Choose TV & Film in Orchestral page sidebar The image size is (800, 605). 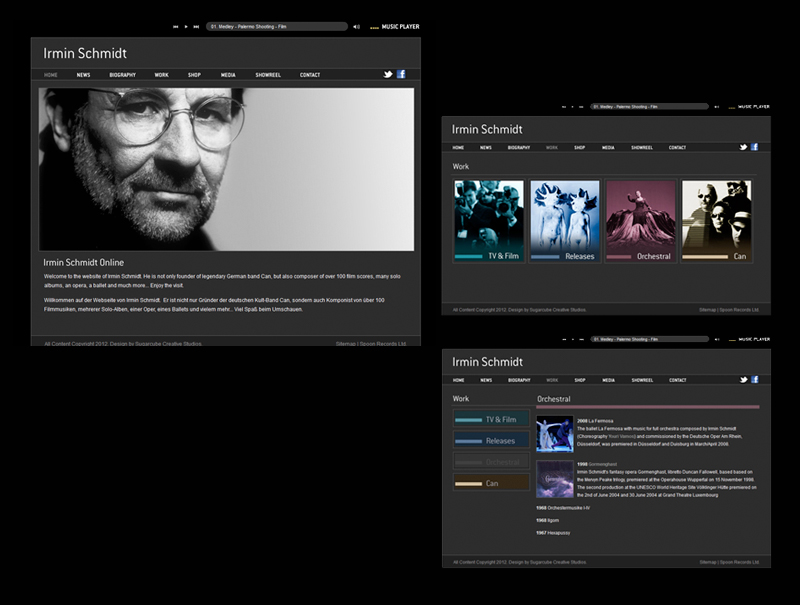pos(491,419)
